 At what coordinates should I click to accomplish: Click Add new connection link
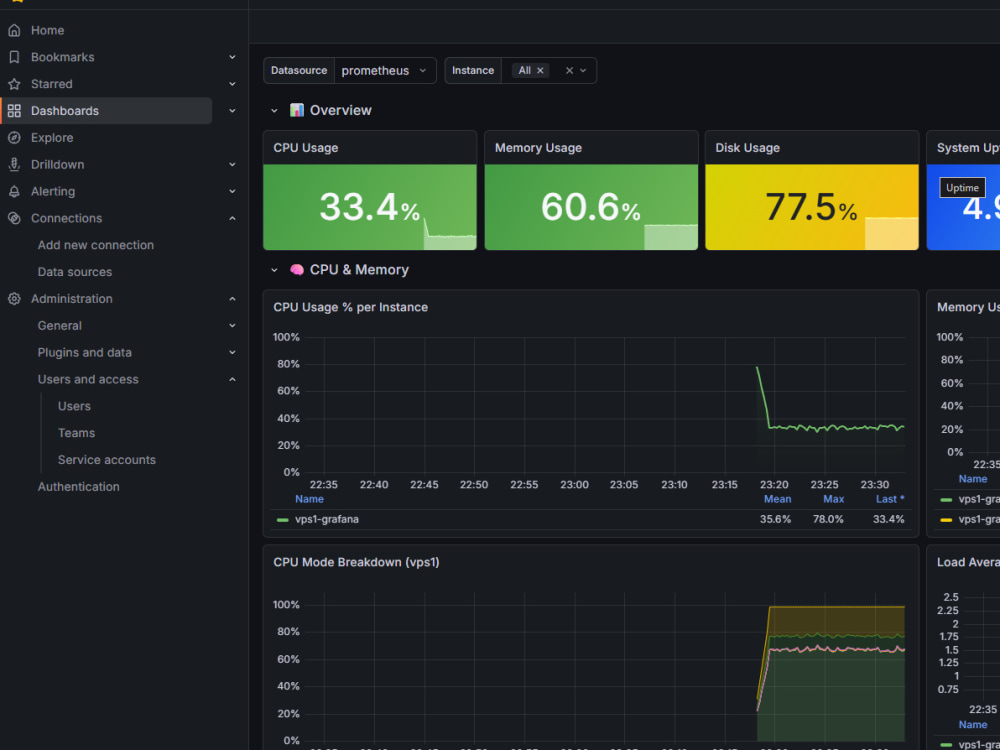tap(96, 245)
